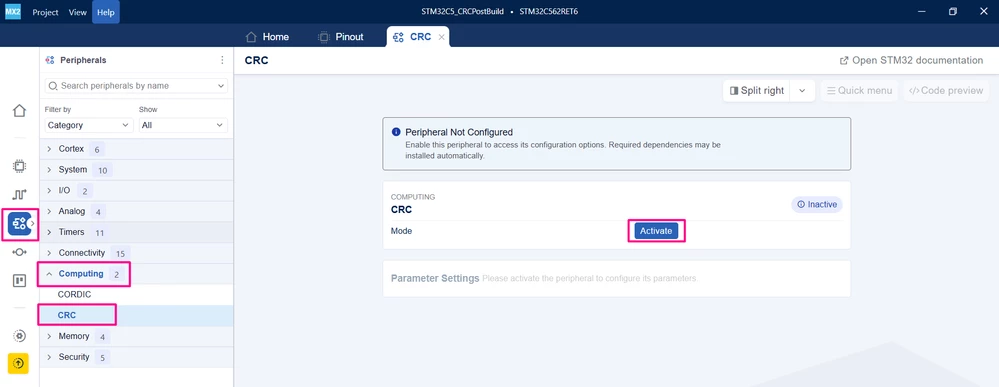Open the search field dropdown arrow
999x387 pixels.
220,85
